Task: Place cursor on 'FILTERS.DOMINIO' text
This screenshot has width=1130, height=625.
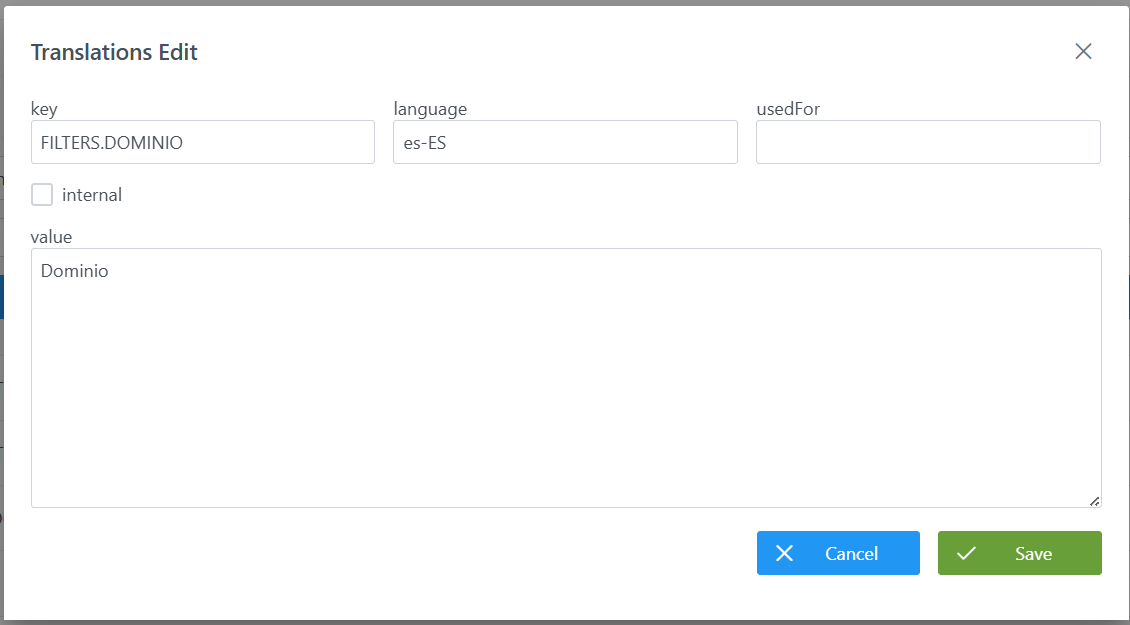Action: tap(111, 143)
